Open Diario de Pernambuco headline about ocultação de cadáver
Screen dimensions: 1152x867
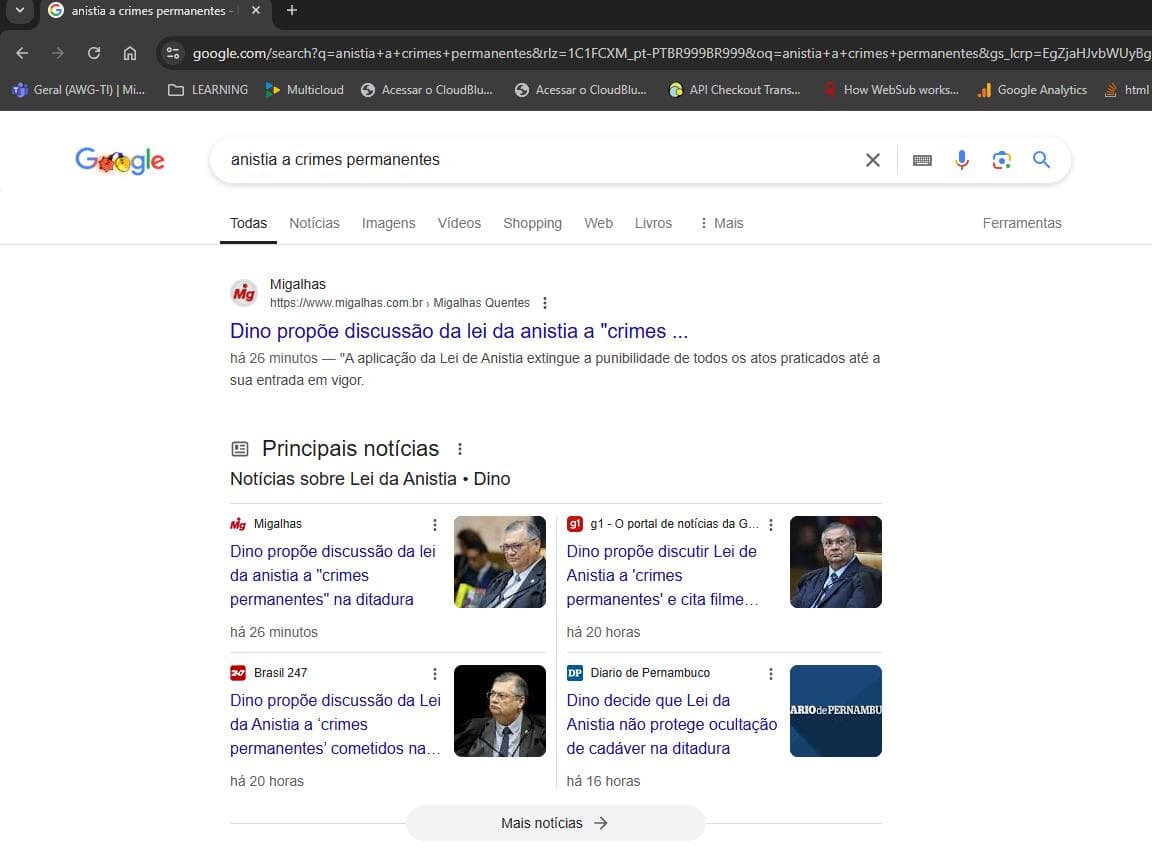pos(672,724)
